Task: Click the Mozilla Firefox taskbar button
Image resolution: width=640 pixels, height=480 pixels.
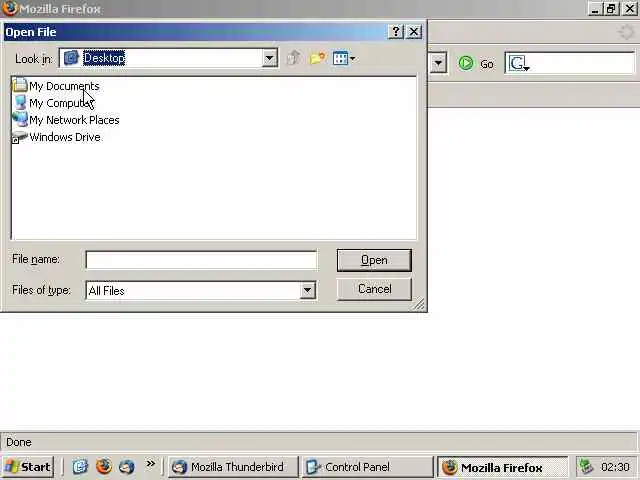Action: coord(502,467)
